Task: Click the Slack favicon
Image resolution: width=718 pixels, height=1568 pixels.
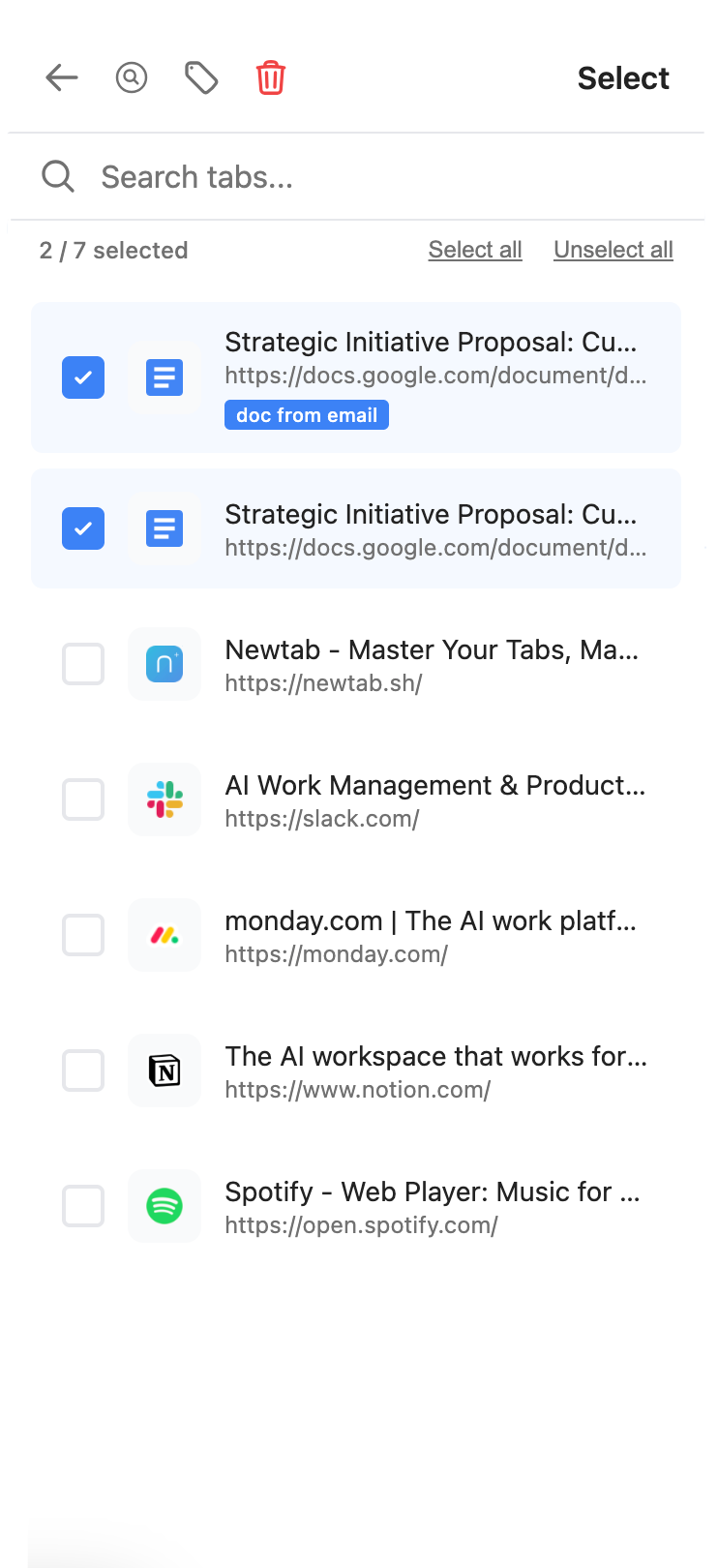Action: tap(165, 799)
